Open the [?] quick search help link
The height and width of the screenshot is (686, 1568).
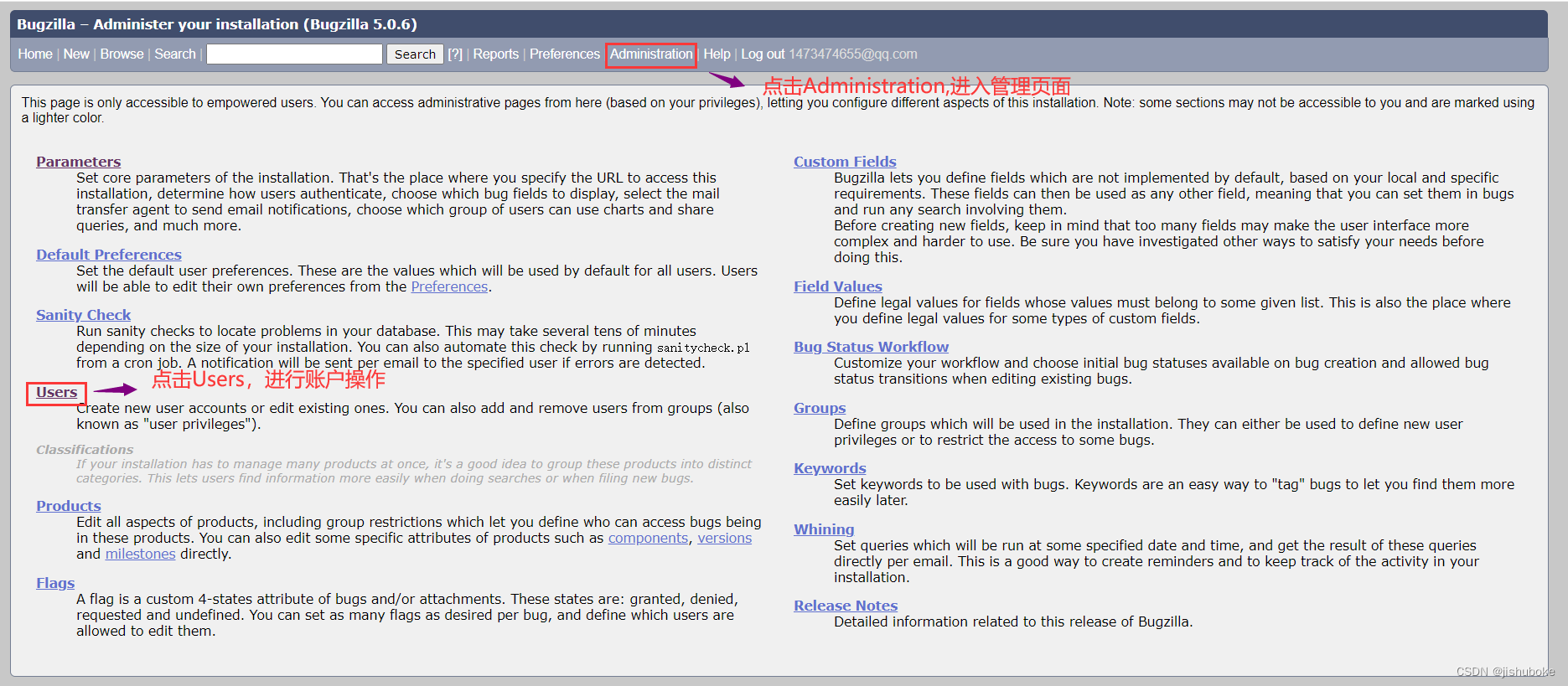coord(455,54)
